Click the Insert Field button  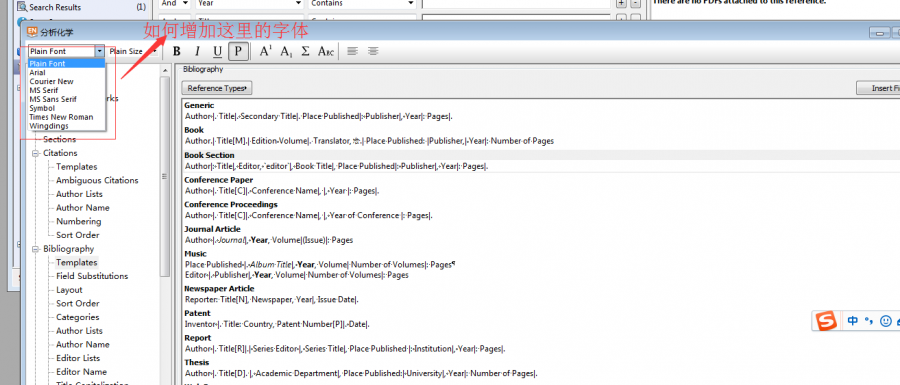(x=878, y=88)
